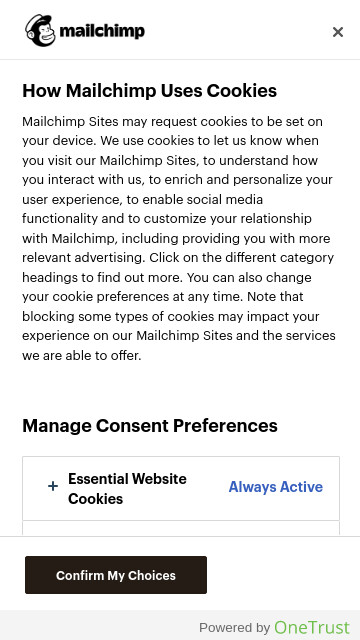Click the green OneTrust logo
The image size is (360, 640).
coord(312,627)
